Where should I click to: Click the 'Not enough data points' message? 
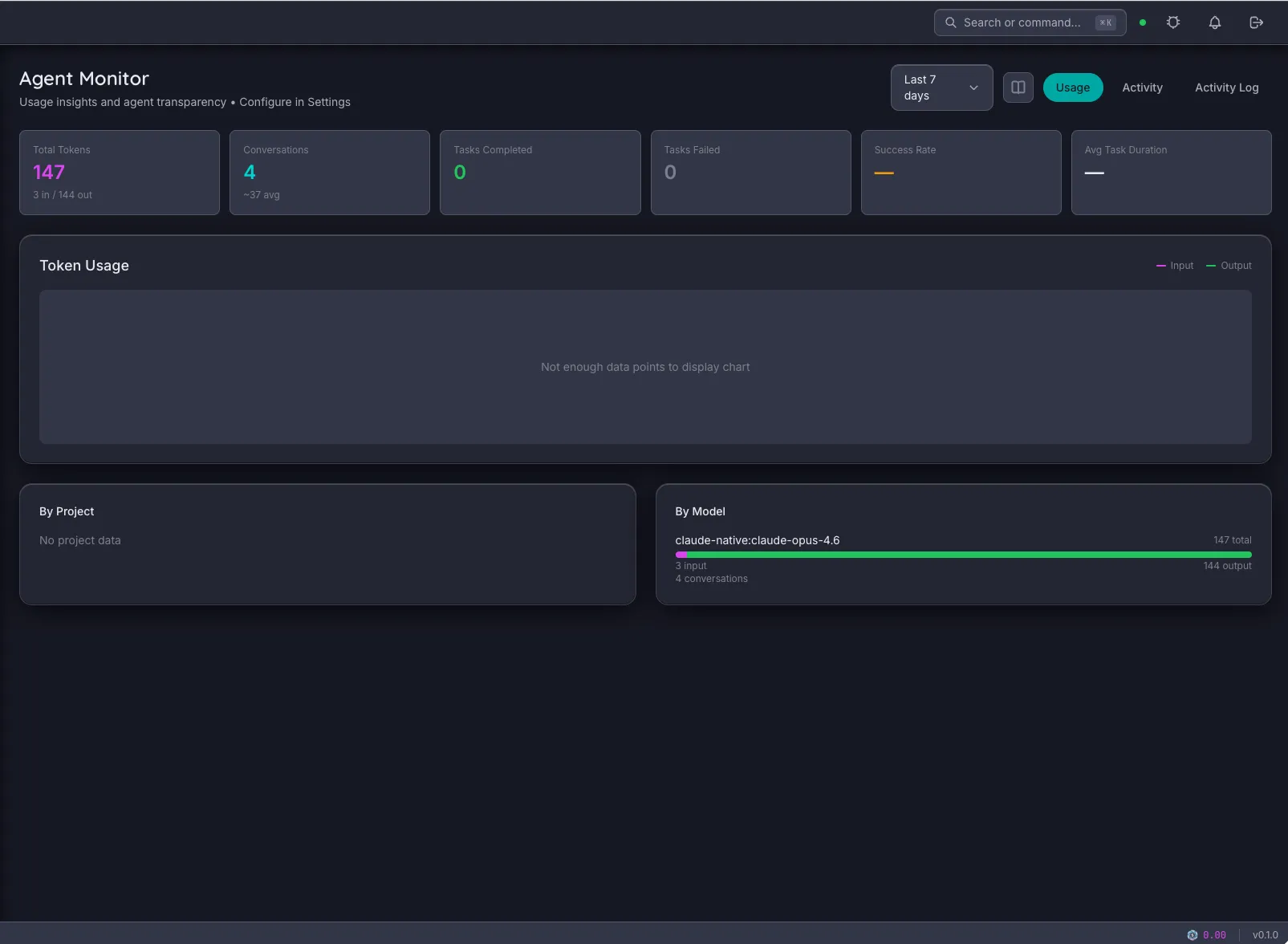click(x=645, y=367)
